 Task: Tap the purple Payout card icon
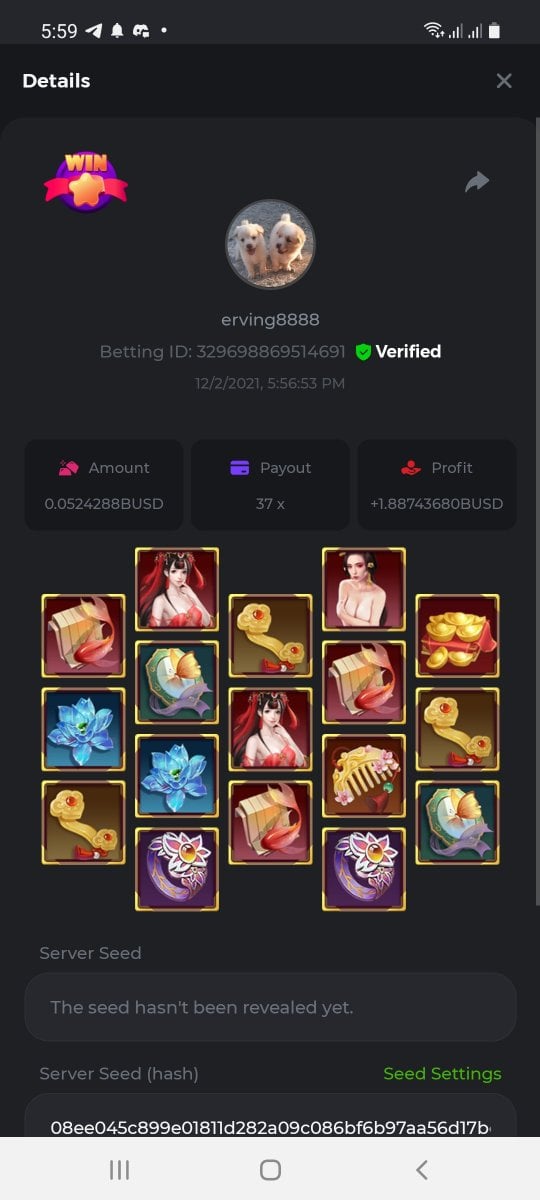[x=240, y=467]
